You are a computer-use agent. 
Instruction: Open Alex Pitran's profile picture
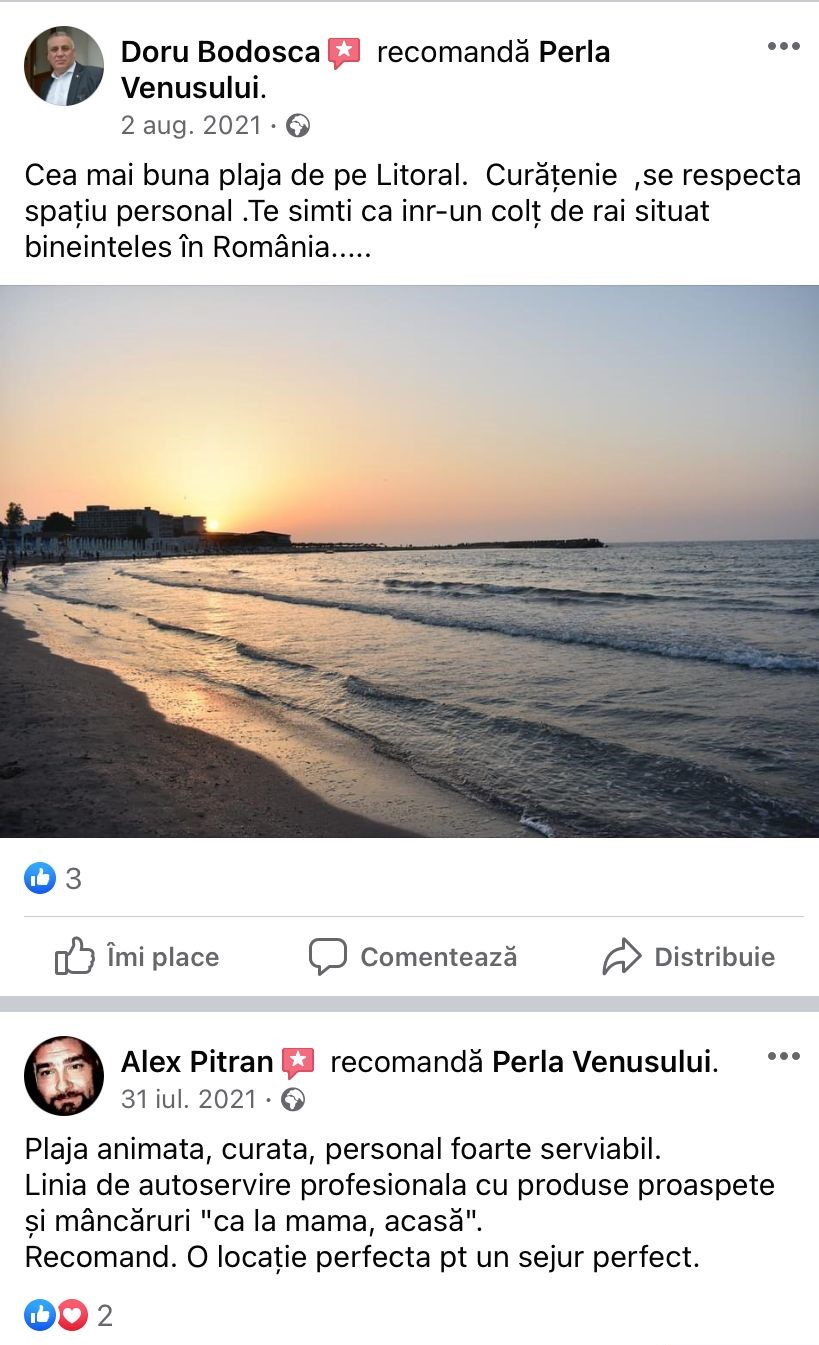click(x=64, y=1076)
